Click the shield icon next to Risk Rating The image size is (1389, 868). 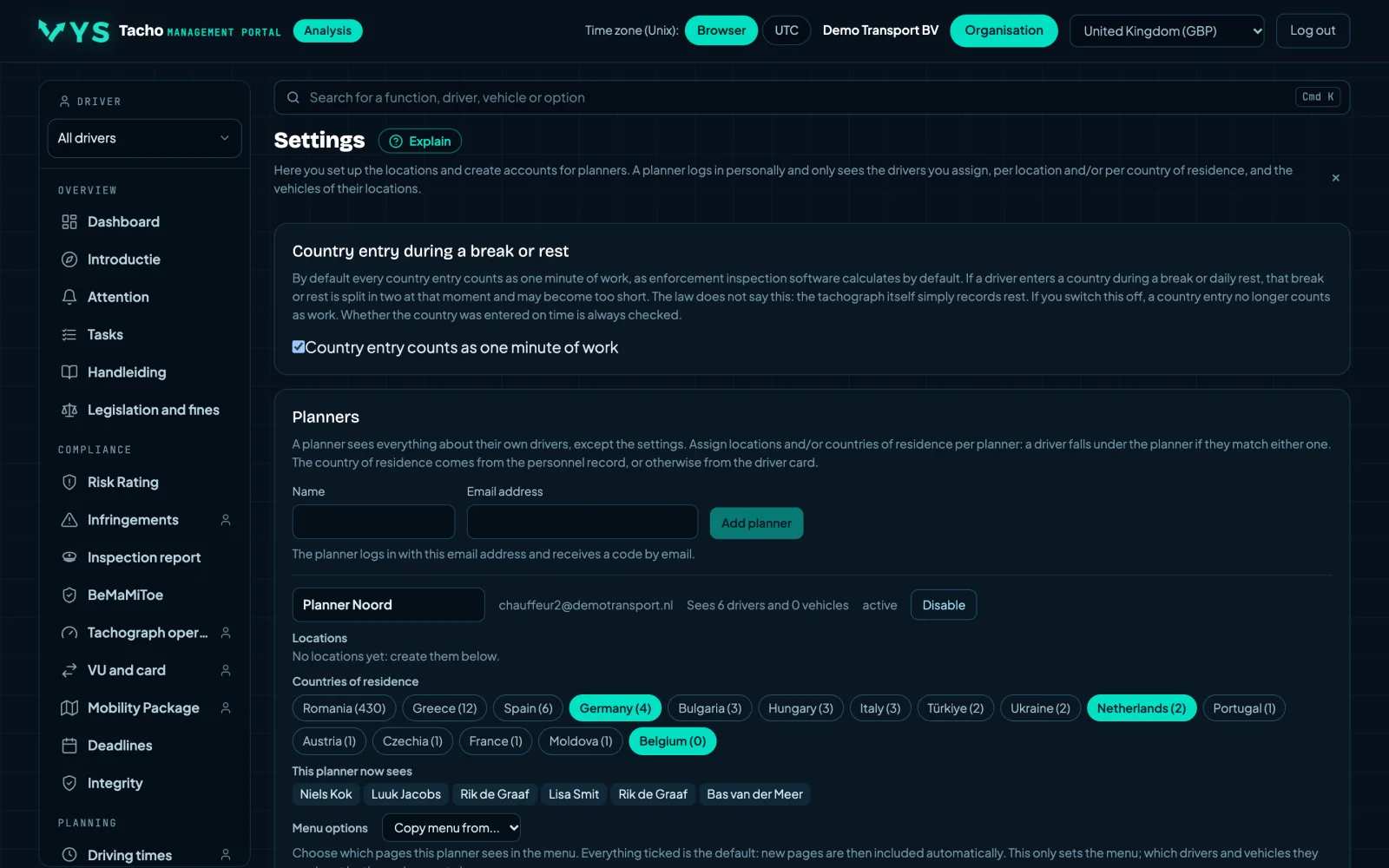point(69,483)
